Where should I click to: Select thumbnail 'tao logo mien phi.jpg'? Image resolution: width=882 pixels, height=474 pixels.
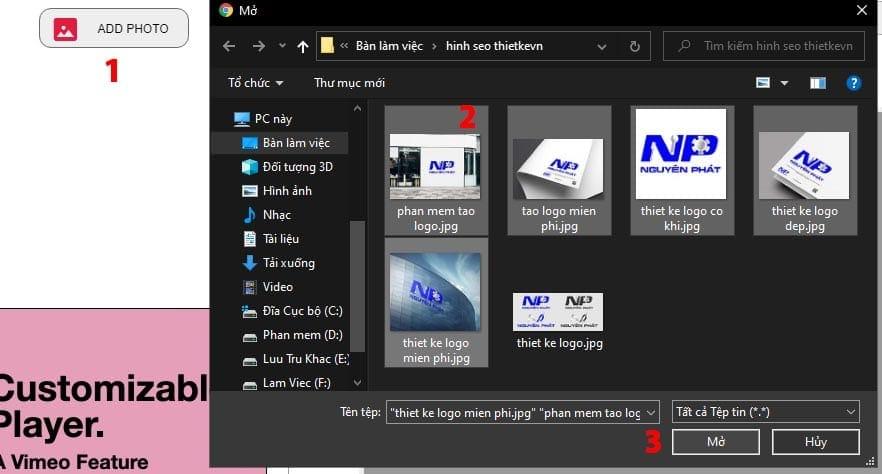tap(559, 170)
